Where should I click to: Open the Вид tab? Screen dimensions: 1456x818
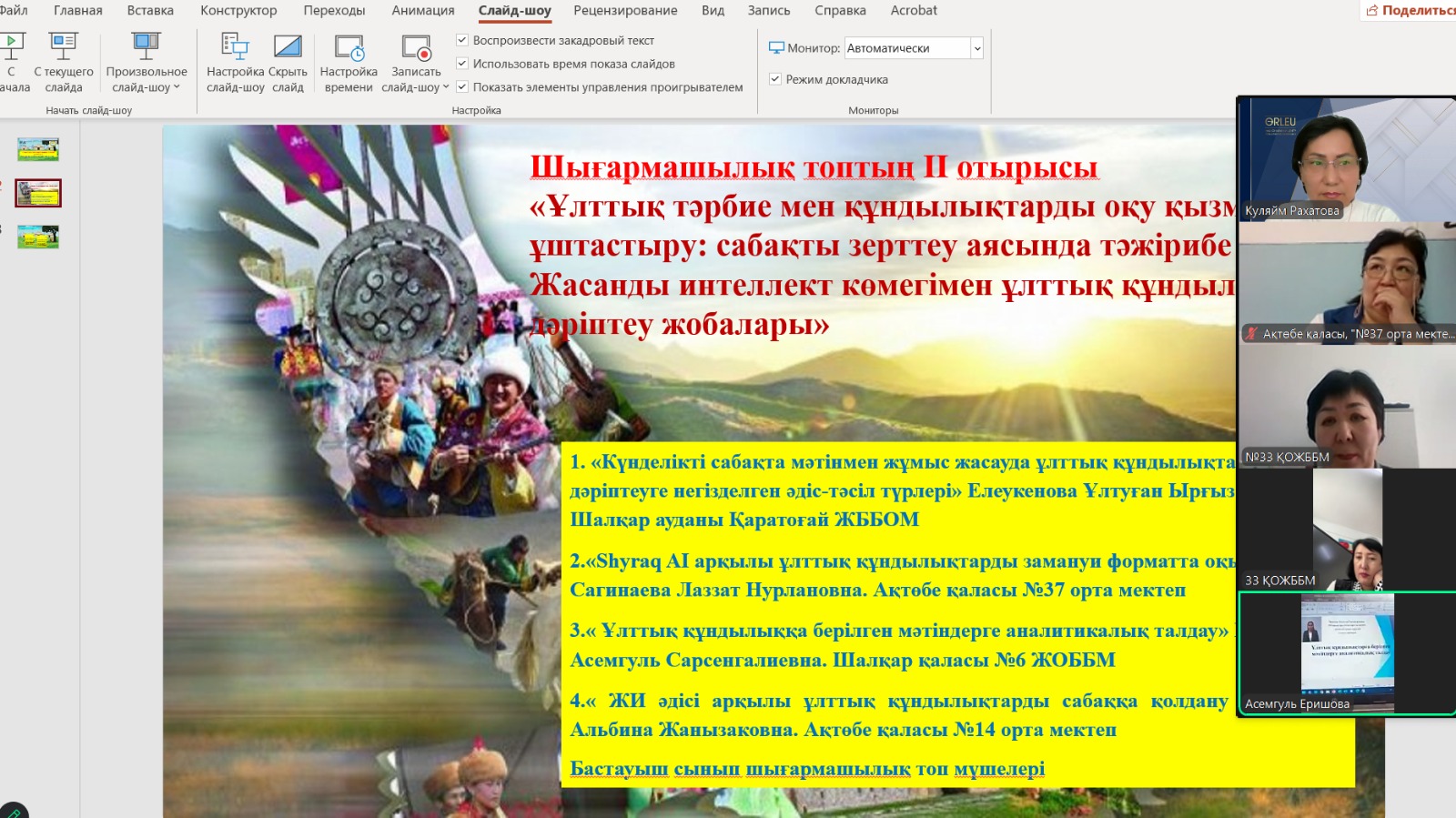tap(713, 11)
